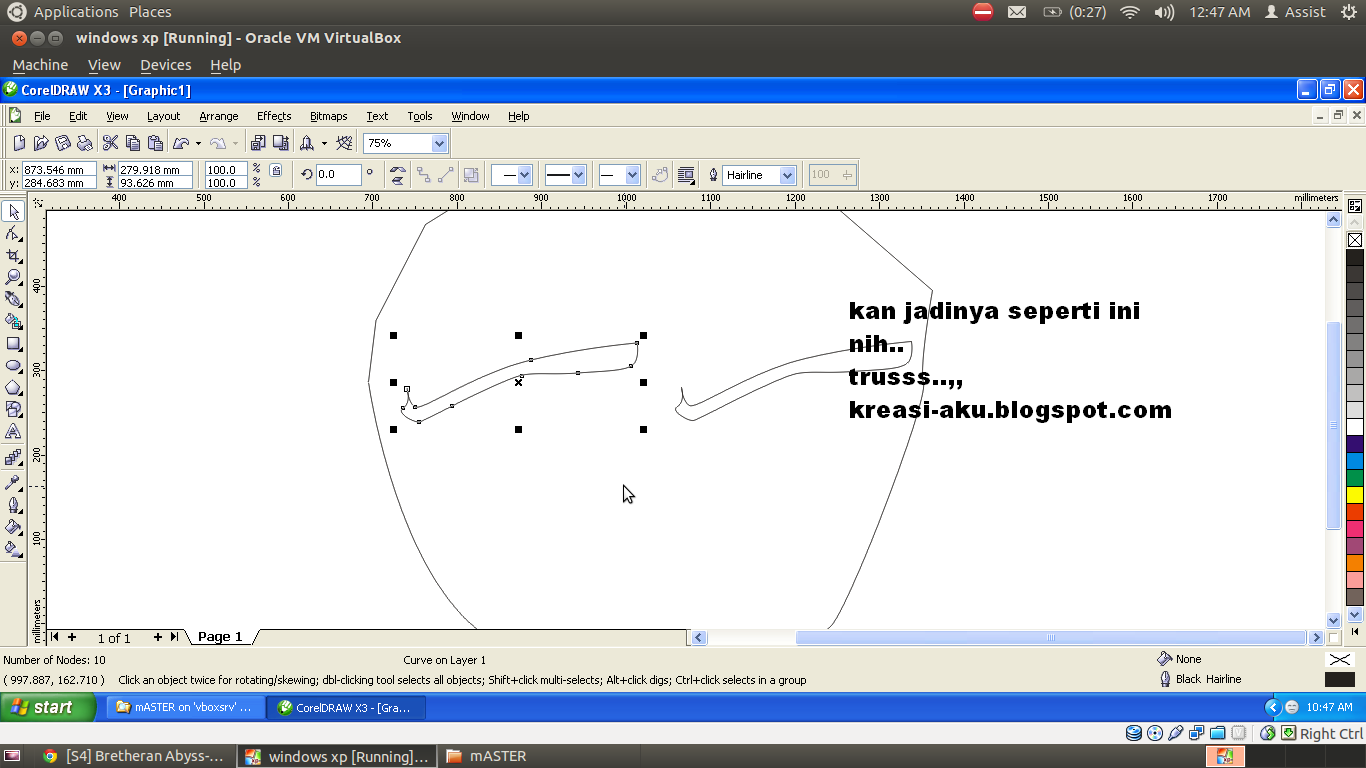
Task: Expand the Undo history dropdown arrow
Action: (x=198, y=143)
